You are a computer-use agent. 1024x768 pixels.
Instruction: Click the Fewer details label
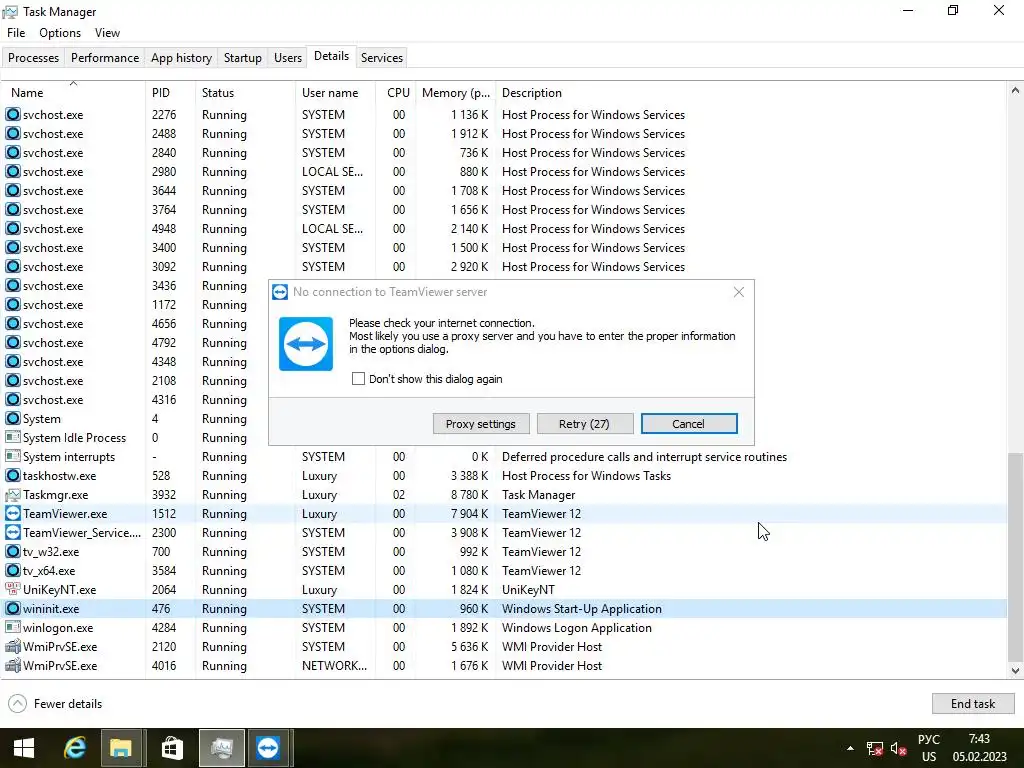pos(68,703)
